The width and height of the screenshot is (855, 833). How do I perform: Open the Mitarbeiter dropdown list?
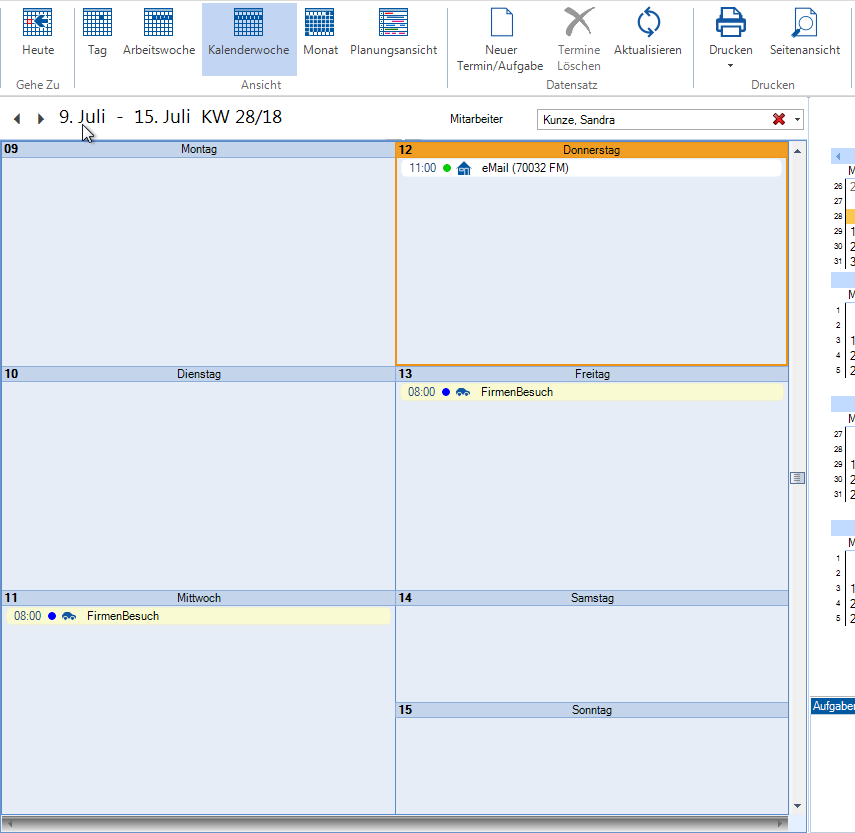tap(797, 120)
